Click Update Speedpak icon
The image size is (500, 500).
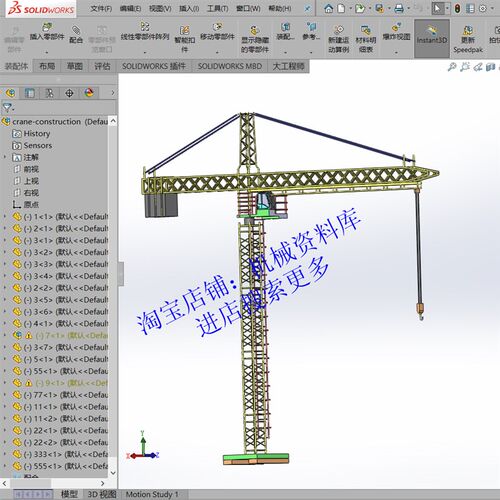tap(468, 30)
